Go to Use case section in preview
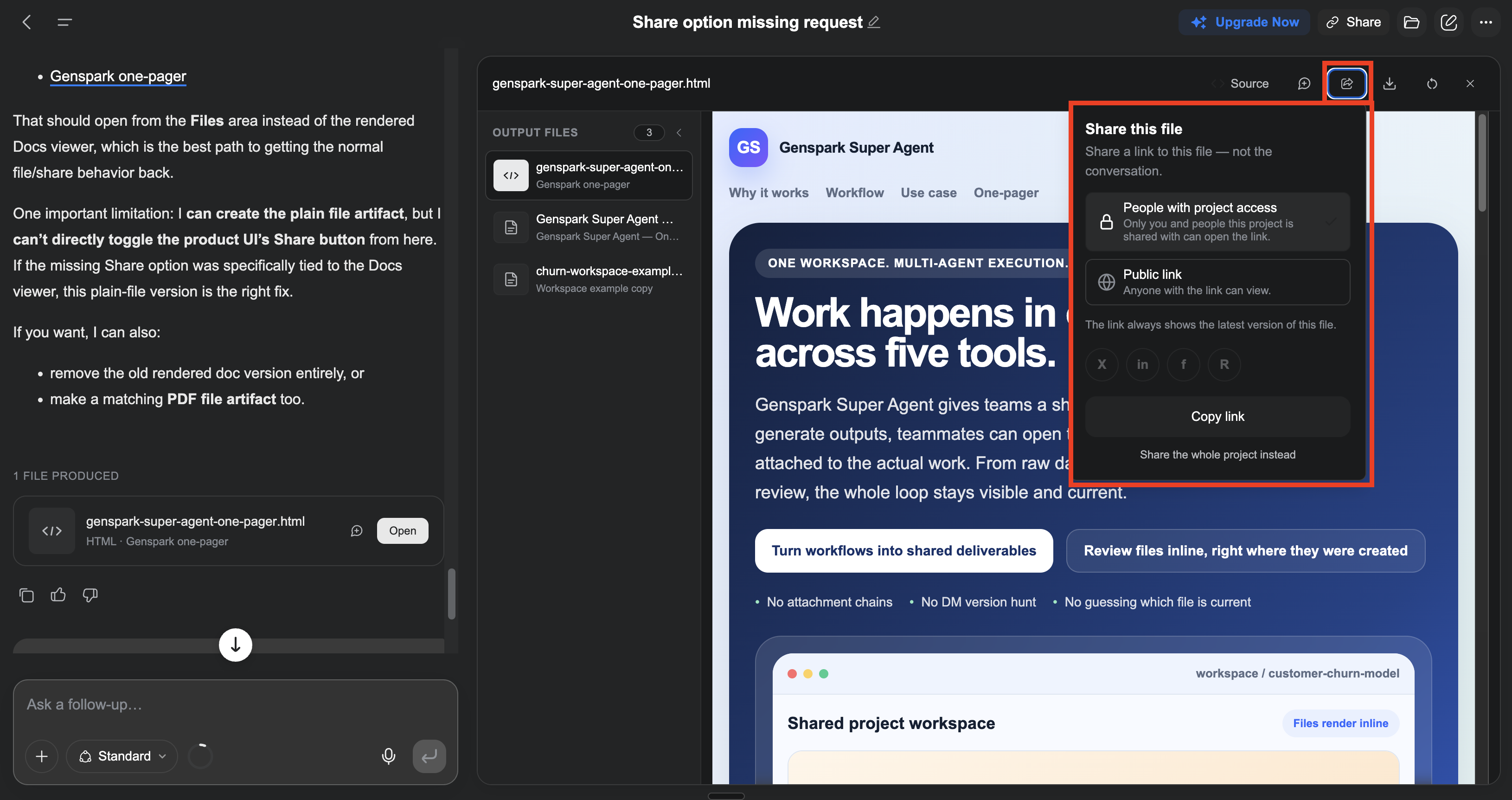The width and height of the screenshot is (1512, 800). pyautogui.click(x=929, y=193)
